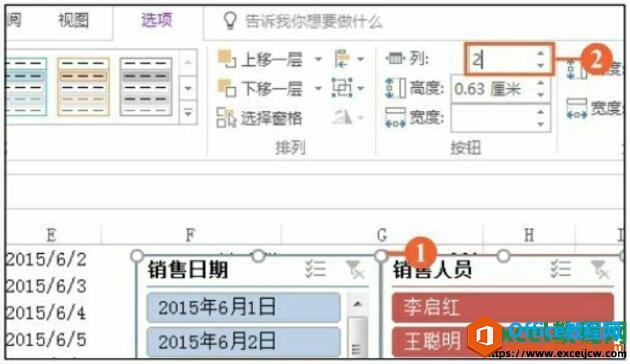The height and width of the screenshot is (364, 630).
Task: Select the gray slicer style thumbnail
Action: pos(146,86)
